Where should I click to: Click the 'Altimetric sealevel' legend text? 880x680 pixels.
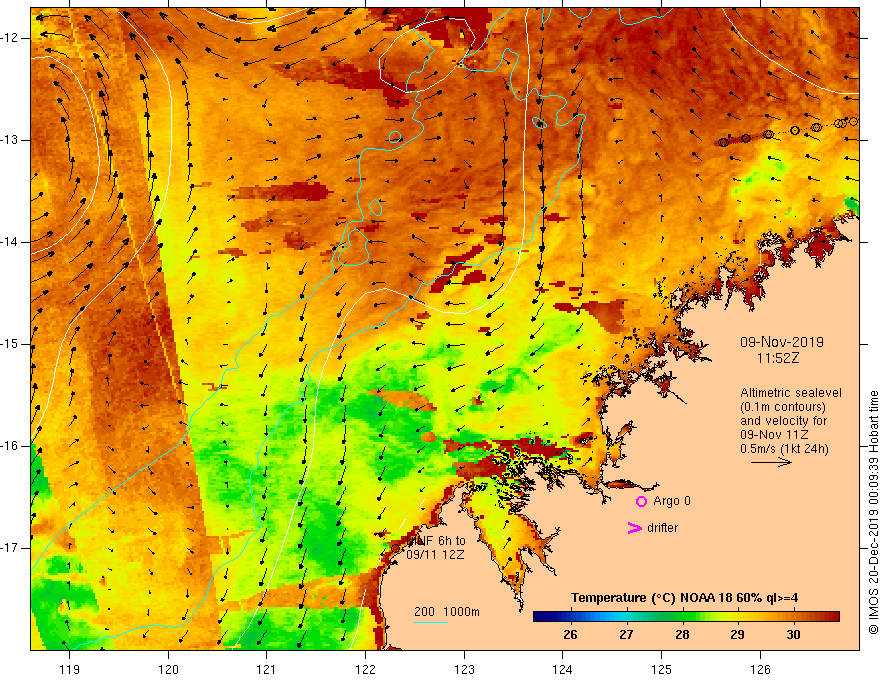(x=791, y=393)
